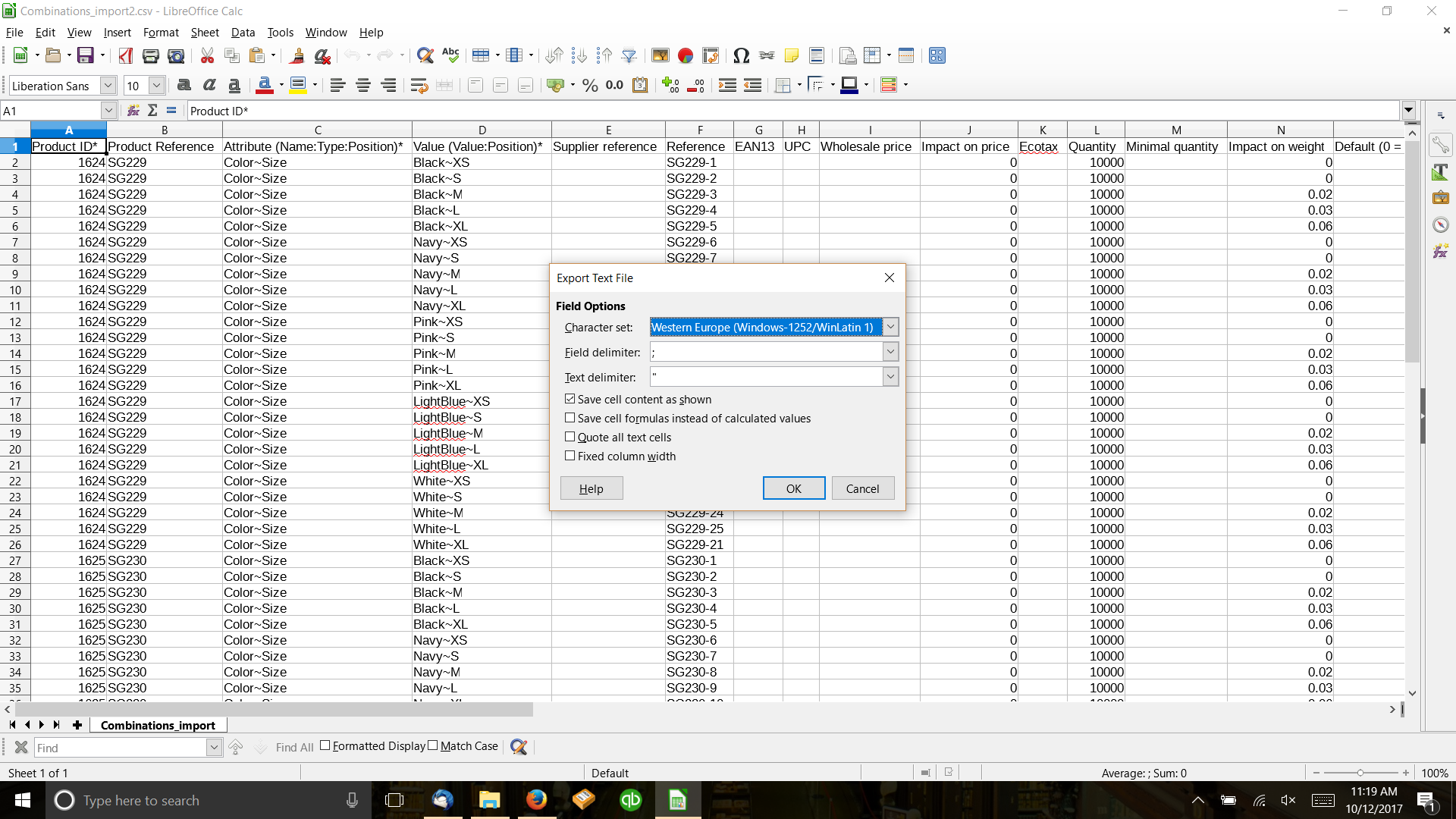Open the AutoFilter tool
1456x819 pixels.
tap(630, 55)
